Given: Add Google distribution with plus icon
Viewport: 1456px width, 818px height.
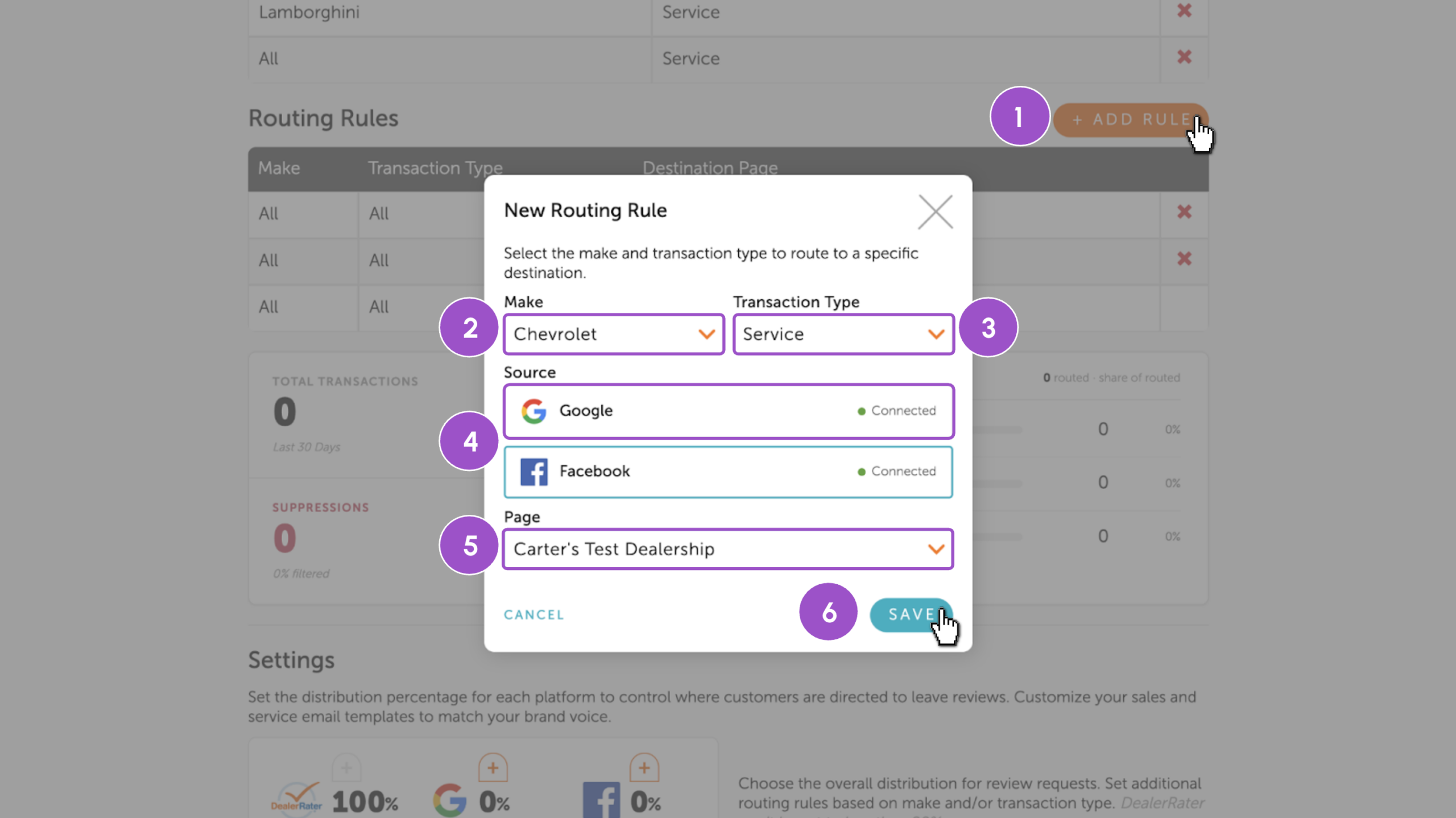Looking at the screenshot, I should [x=493, y=768].
